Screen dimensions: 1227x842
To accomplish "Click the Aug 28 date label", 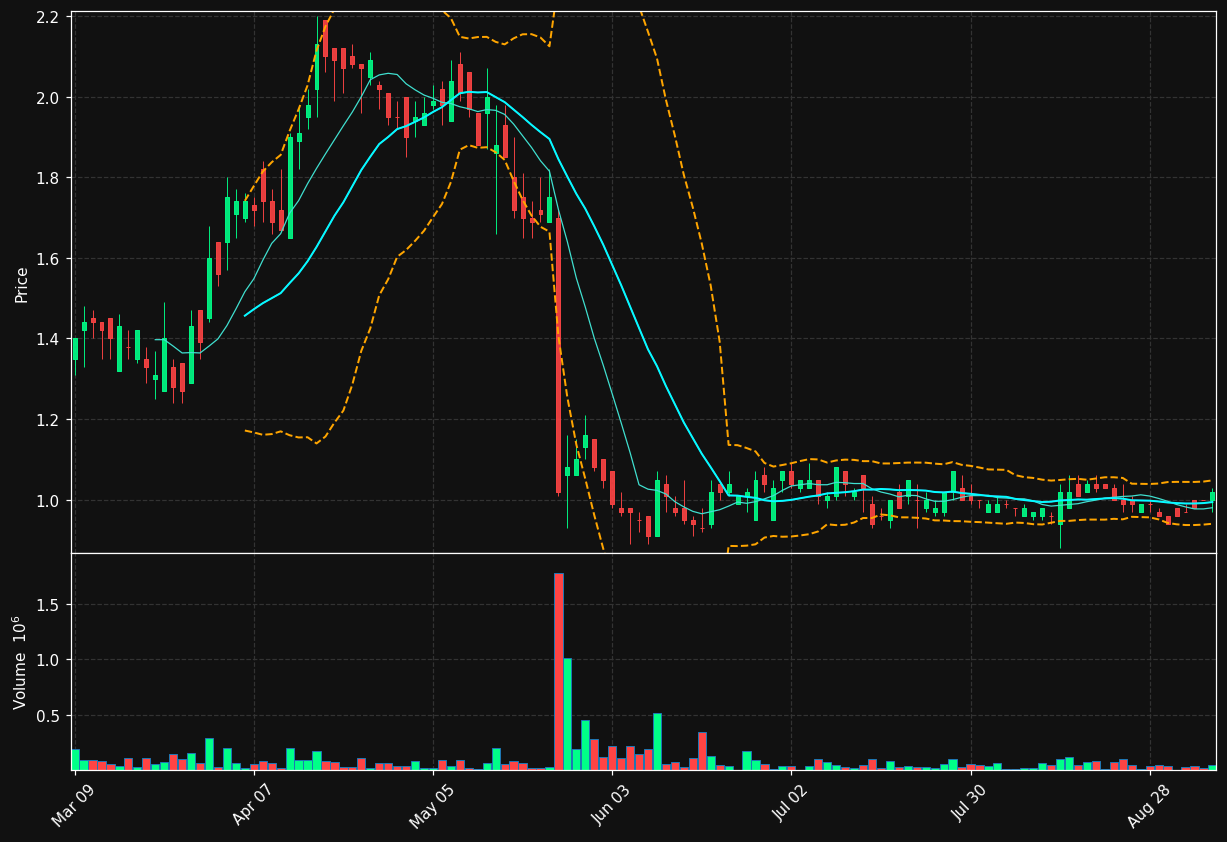I will [x=1149, y=805].
